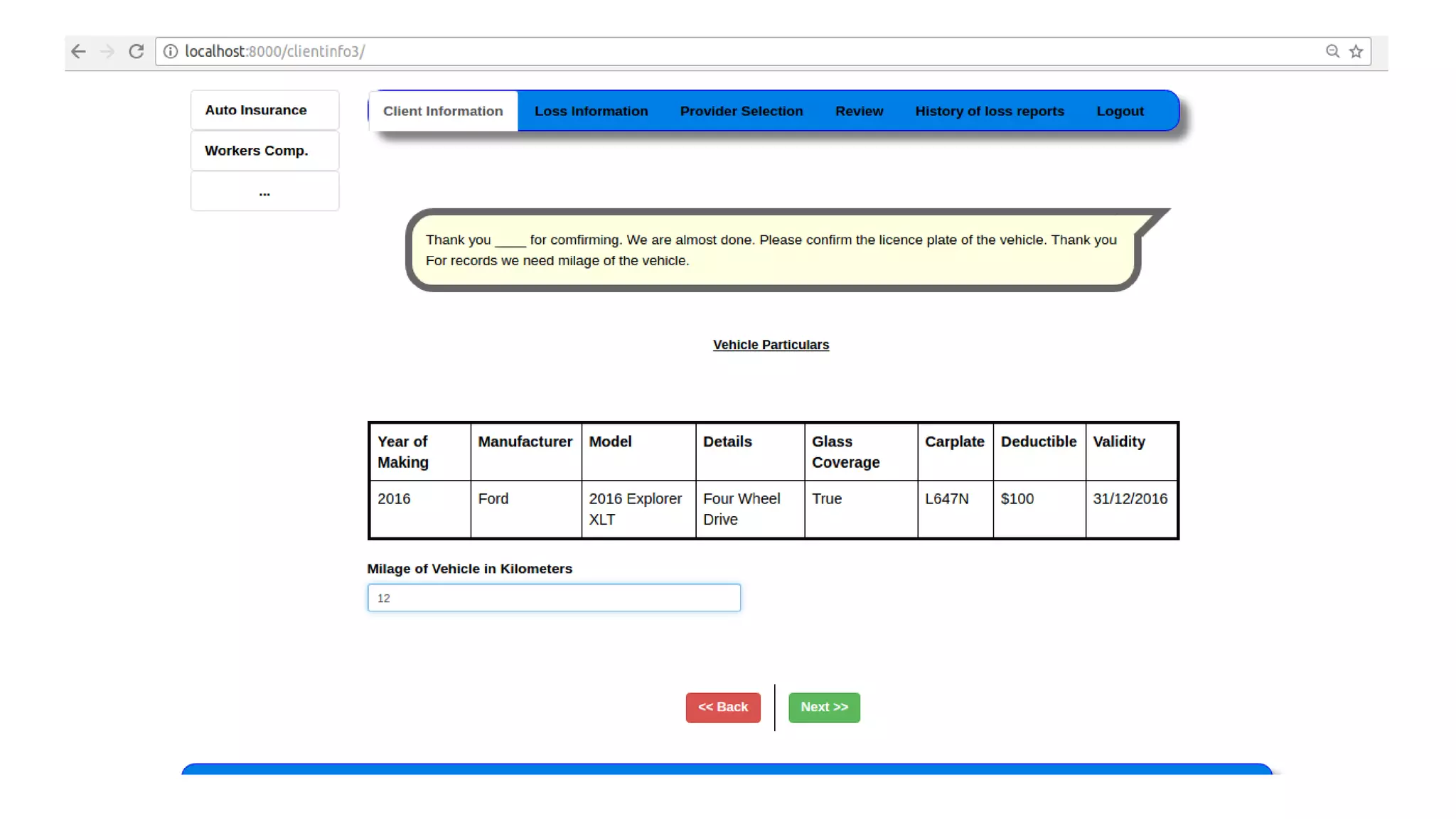Select Auto Insurance in sidebar
The height and width of the screenshot is (819, 1456).
click(264, 110)
